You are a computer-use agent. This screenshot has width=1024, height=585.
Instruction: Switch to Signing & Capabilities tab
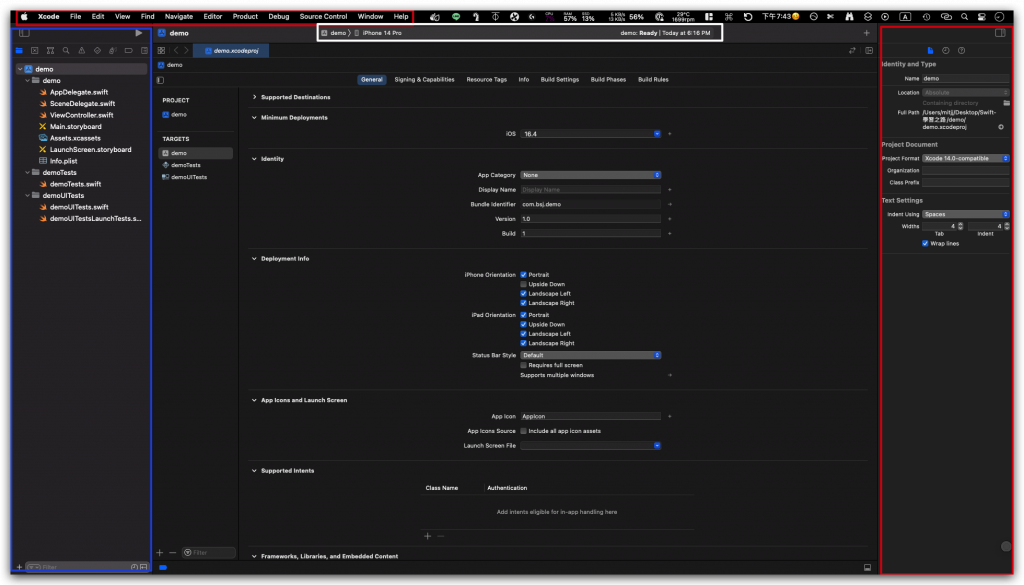[x=424, y=80]
